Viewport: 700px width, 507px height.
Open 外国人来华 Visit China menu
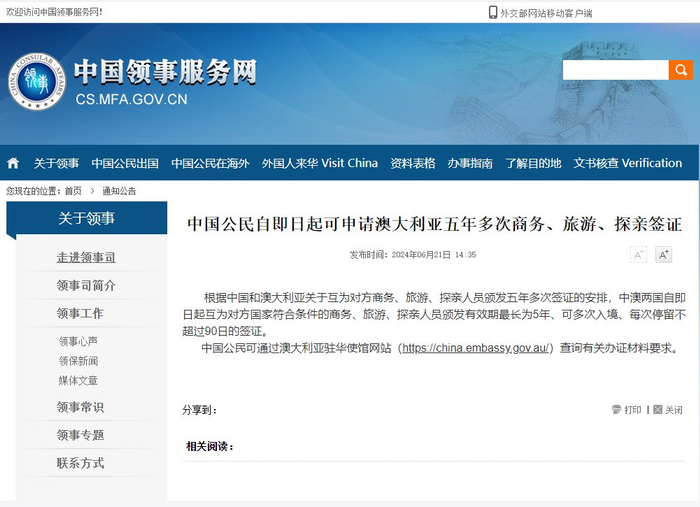(320, 163)
